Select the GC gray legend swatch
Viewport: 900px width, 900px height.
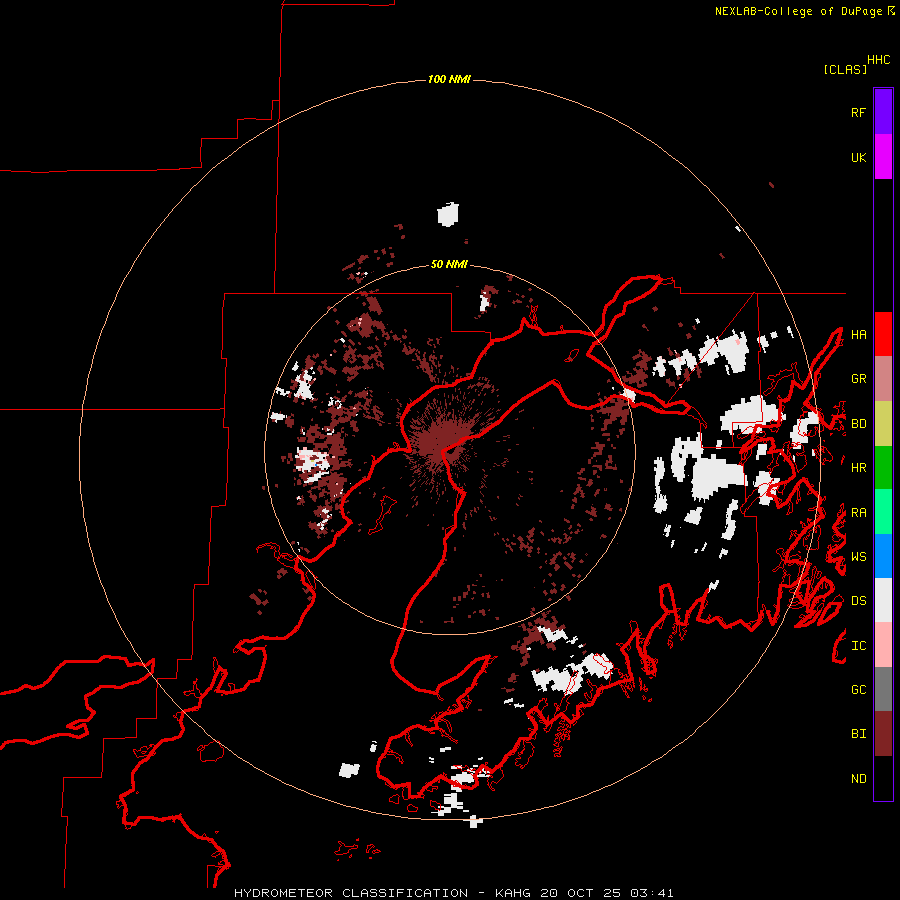click(883, 689)
